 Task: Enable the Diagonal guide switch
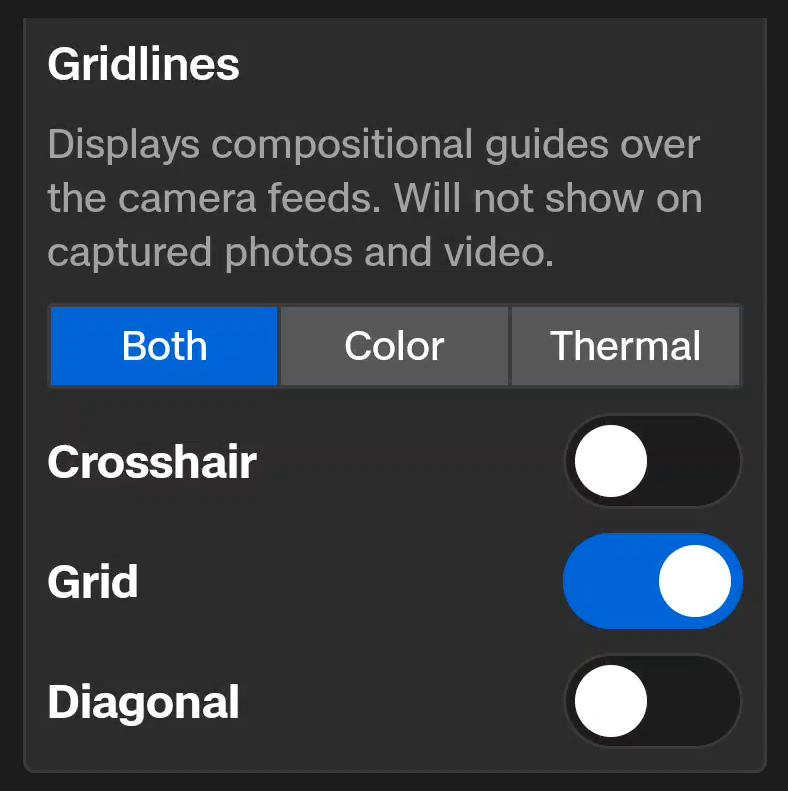point(652,701)
